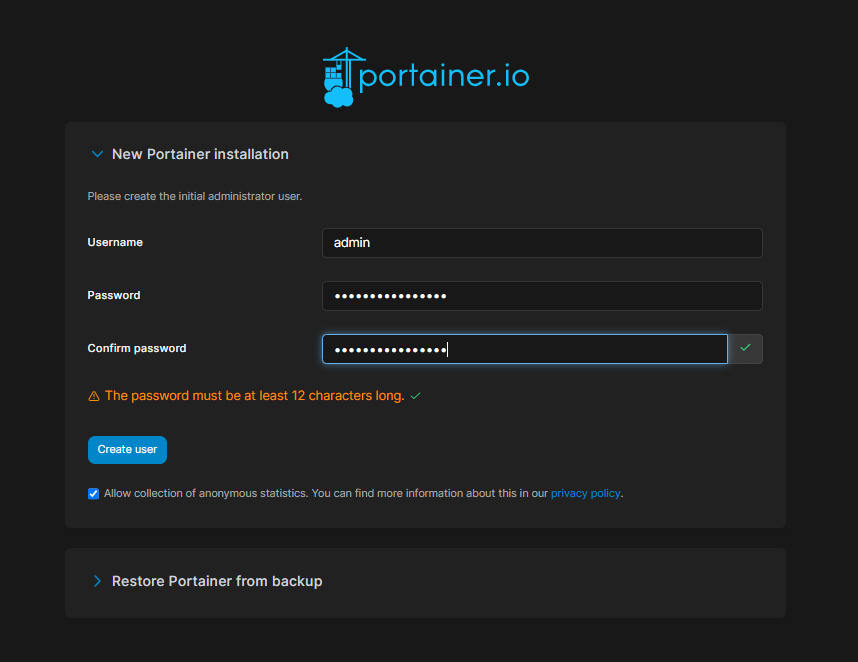Click the Portainer crane logo icon
The width and height of the screenshot is (858, 662).
click(x=339, y=77)
